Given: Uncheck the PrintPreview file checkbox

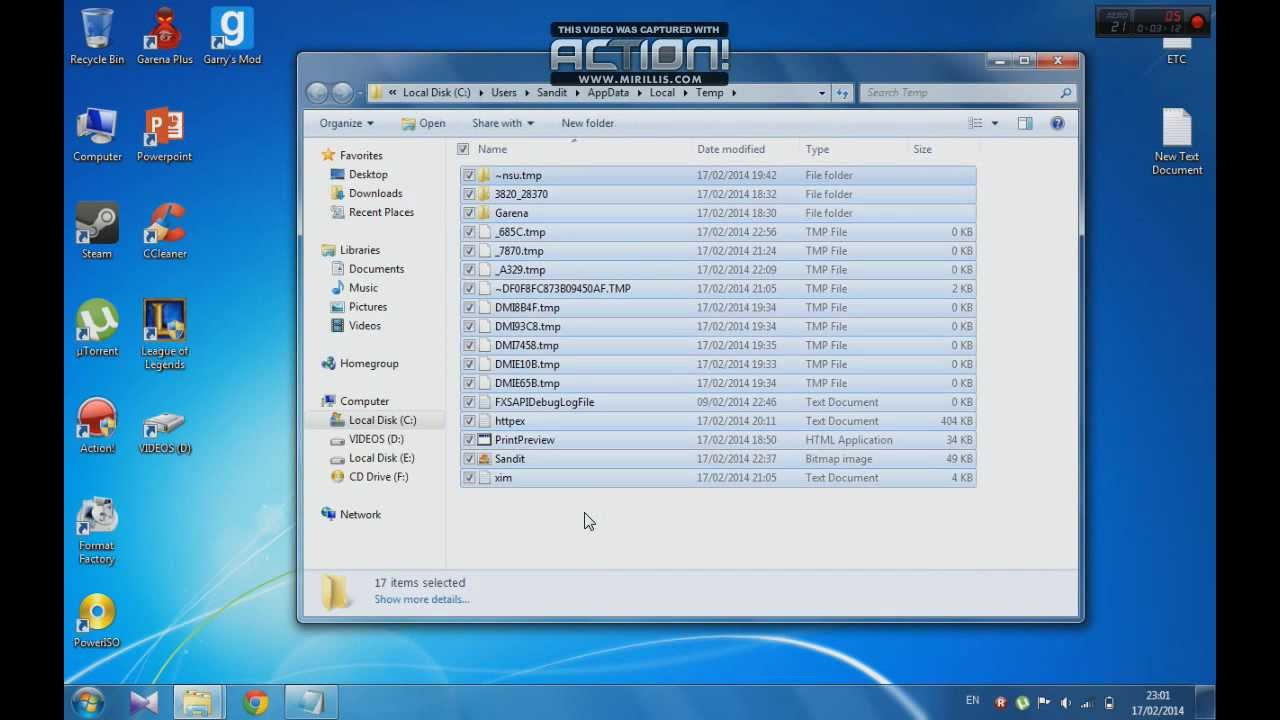Looking at the screenshot, I should point(469,440).
